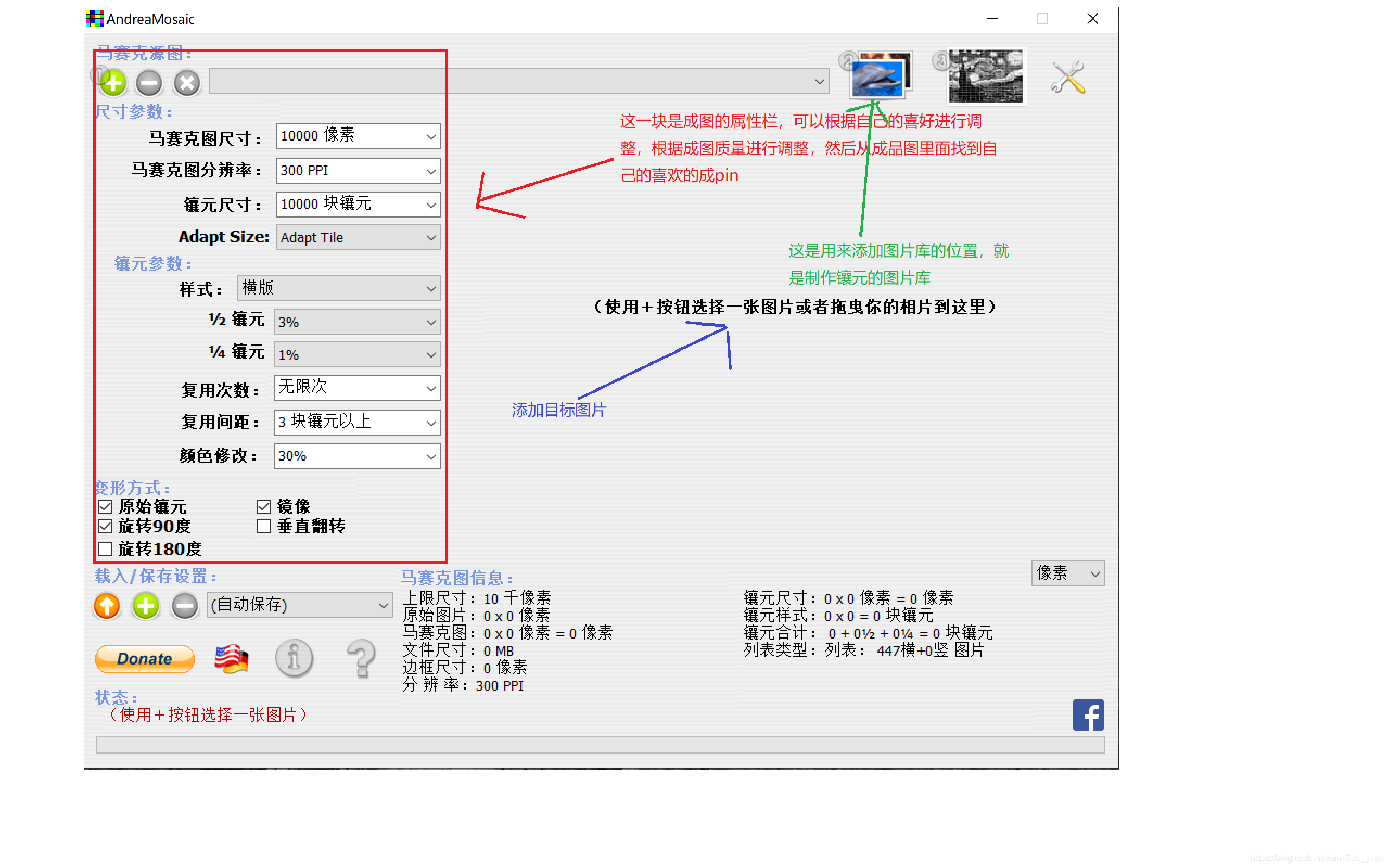Click the red status text 使用+按钮选择一张图片
This screenshot has width=1389, height=868.
pyautogui.click(x=209, y=714)
